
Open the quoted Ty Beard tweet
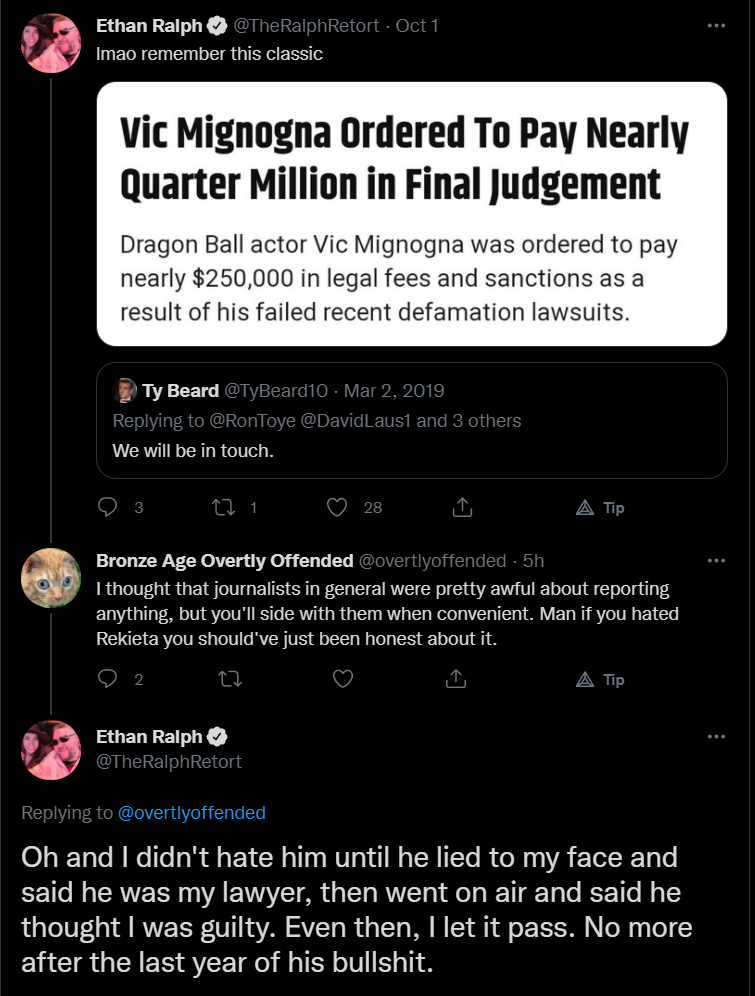[411, 421]
